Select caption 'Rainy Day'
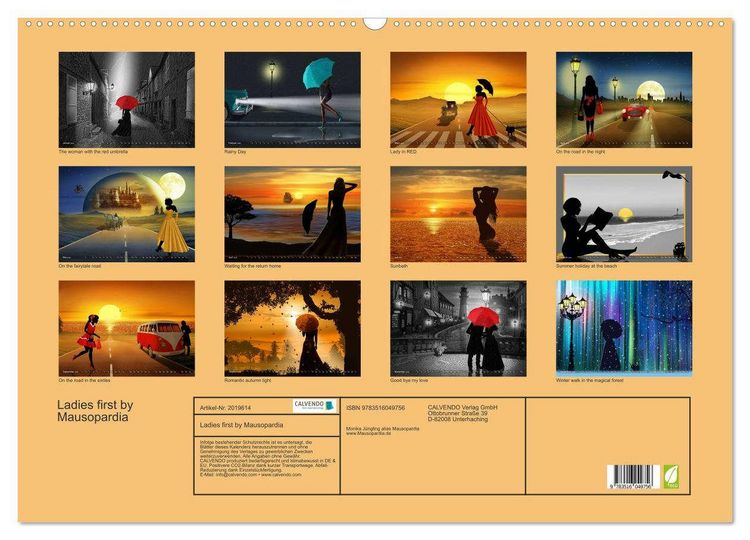The image size is (750, 540). pyautogui.click(x=235, y=152)
